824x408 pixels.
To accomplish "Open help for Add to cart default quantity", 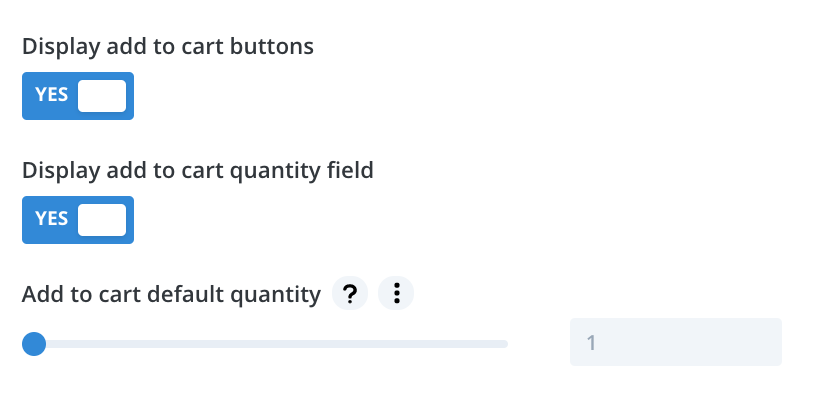I will pos(350,293).
